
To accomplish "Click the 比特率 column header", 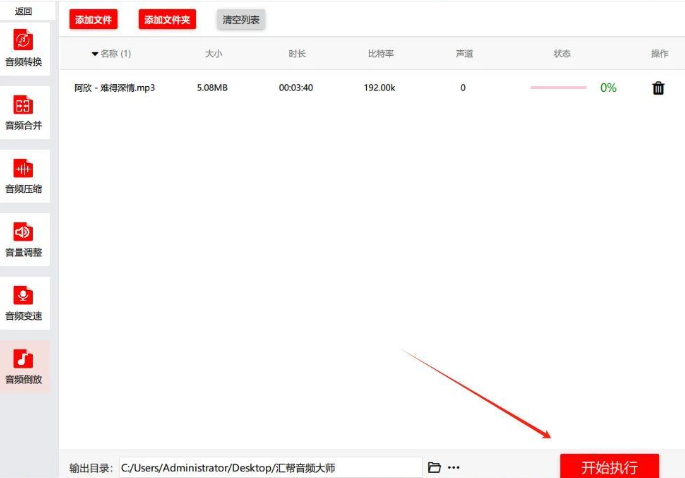I will click(x=381, y=54).
